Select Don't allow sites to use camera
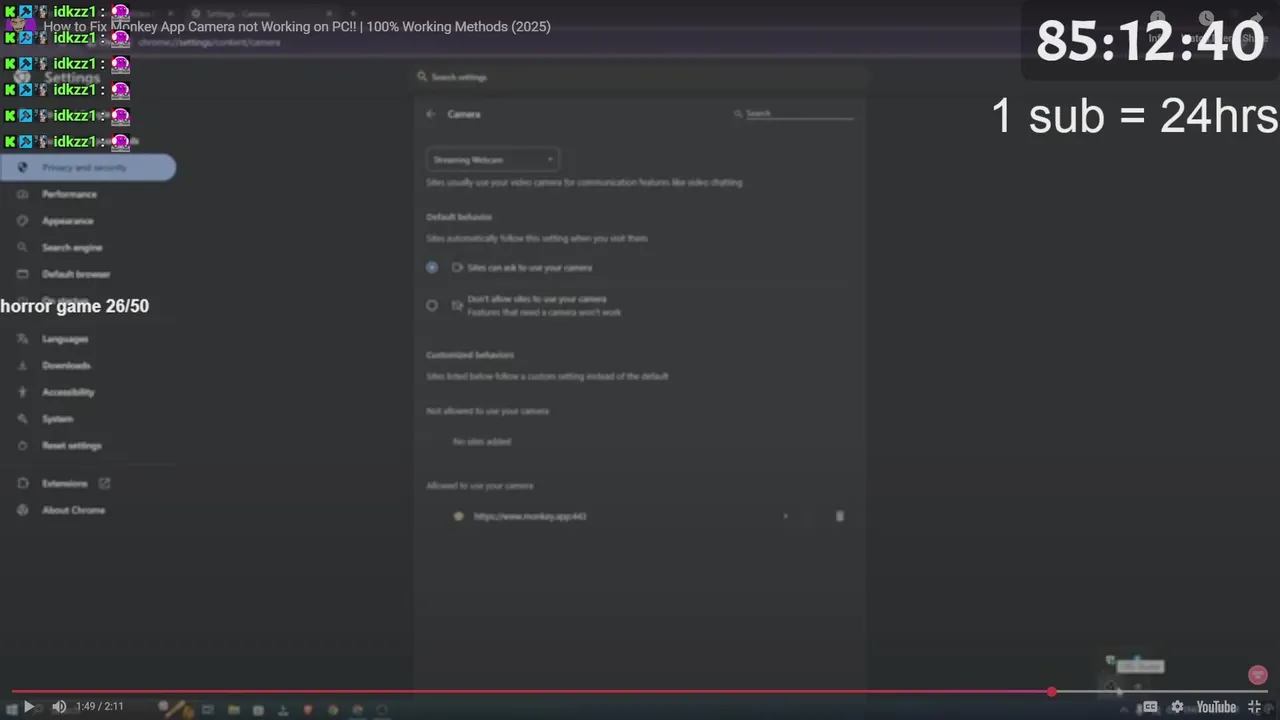The width and height of the screenshot is (1280, 720). [x=432, y=306]
